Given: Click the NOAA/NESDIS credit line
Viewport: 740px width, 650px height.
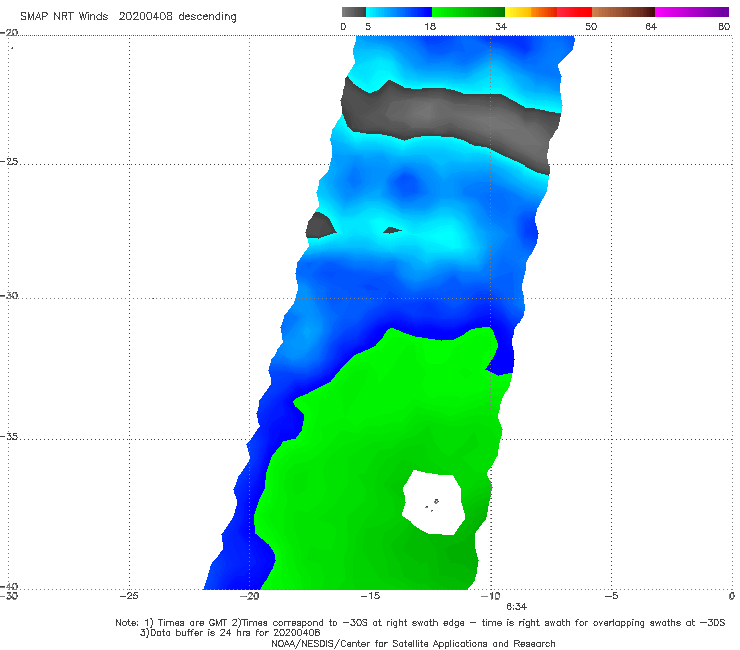Looking at the screenshot, I should pos(413,644).
